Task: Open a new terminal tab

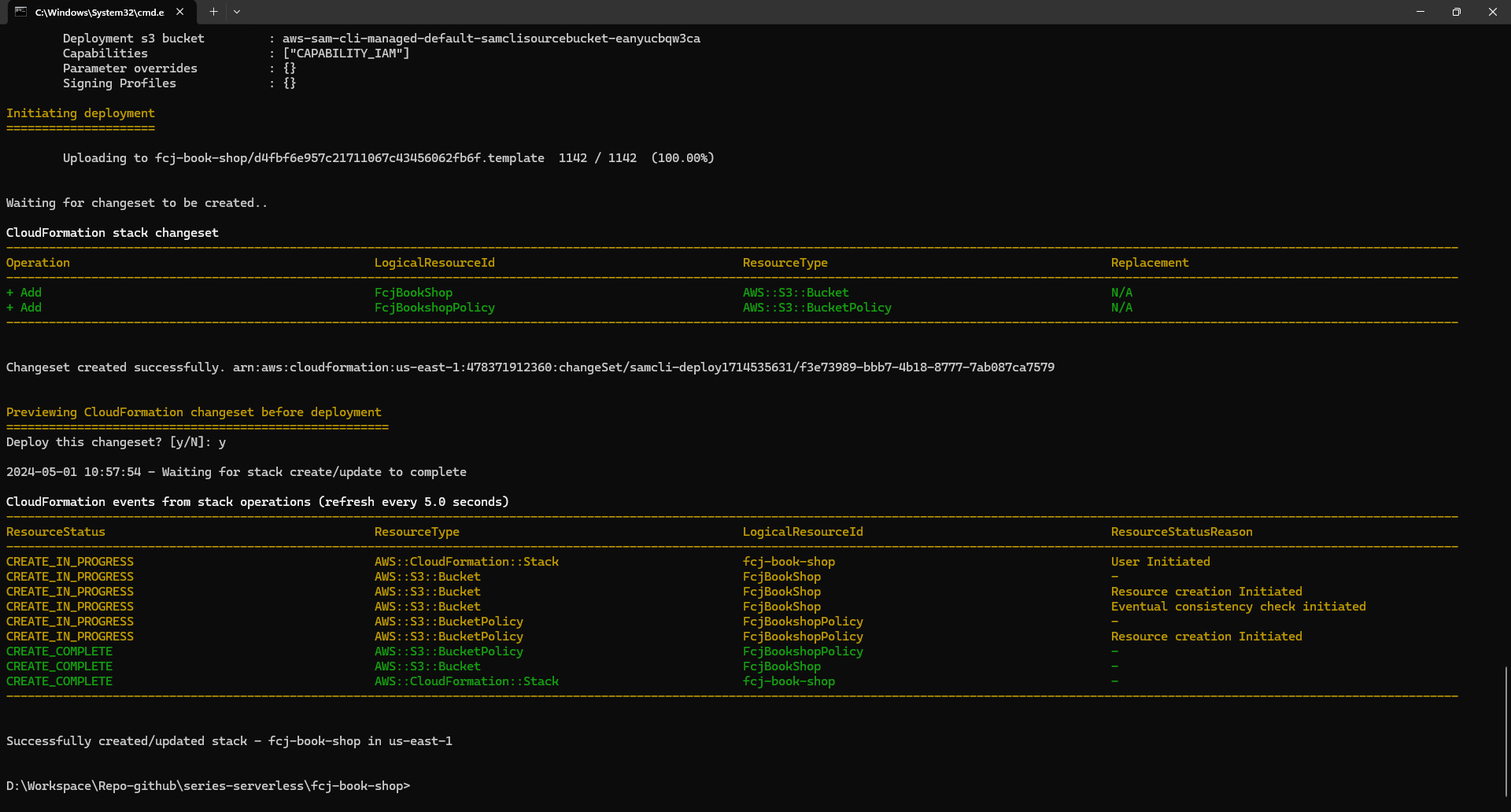Action: pos(213,12)
